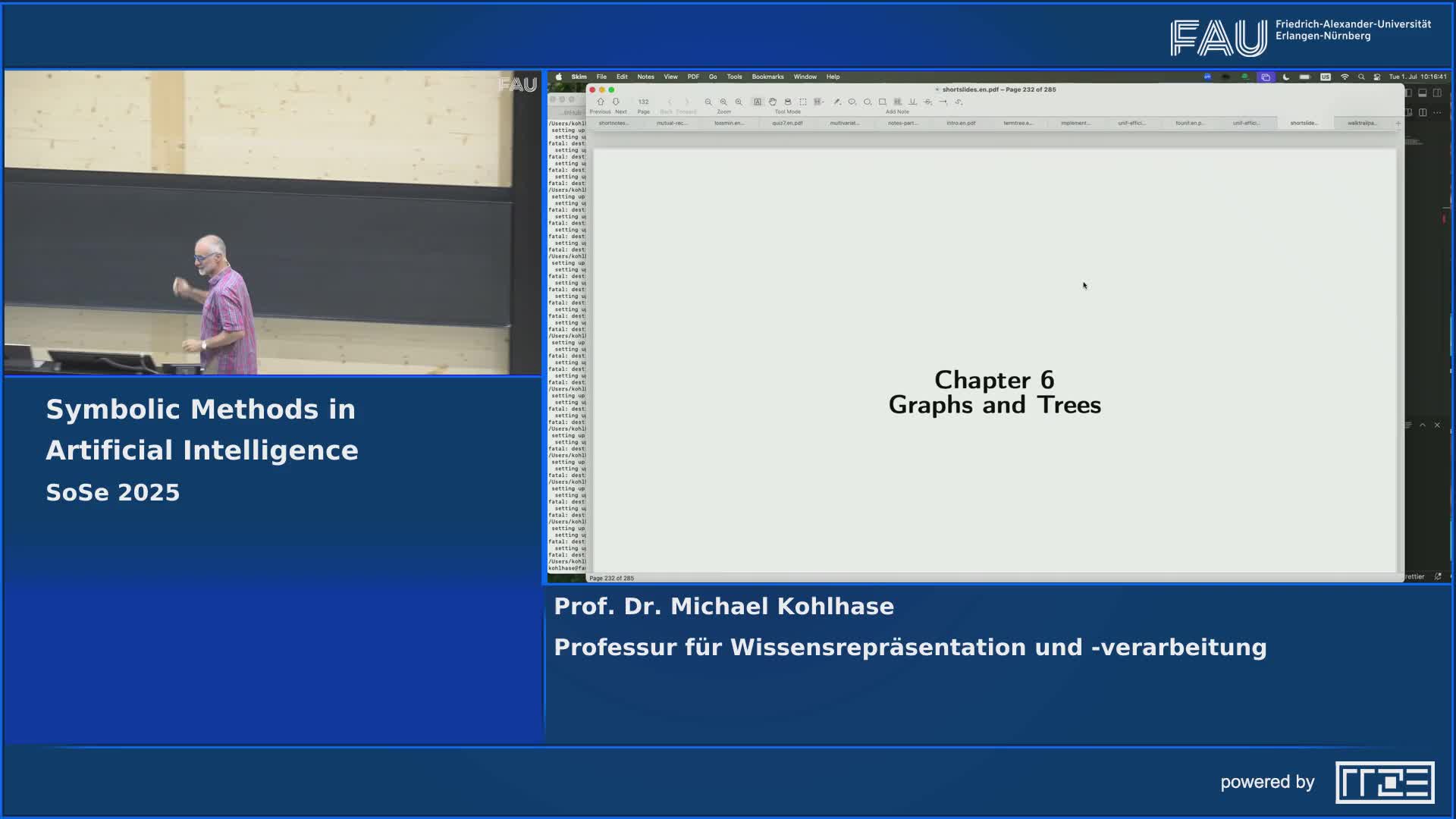Open the Bookmarks menu
The image size is (1456, 819).
767,77
